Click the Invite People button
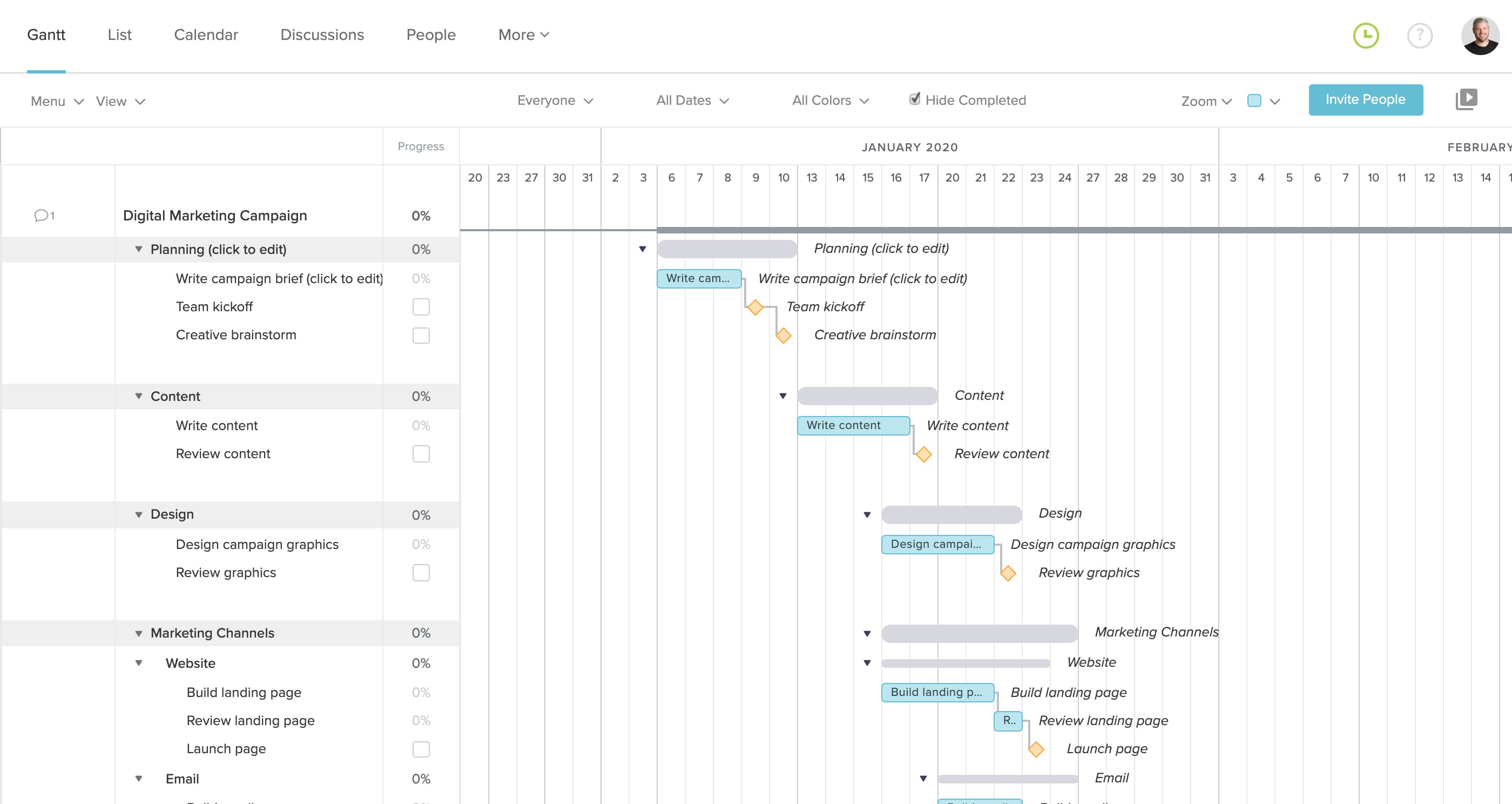 pos(1365,98)
